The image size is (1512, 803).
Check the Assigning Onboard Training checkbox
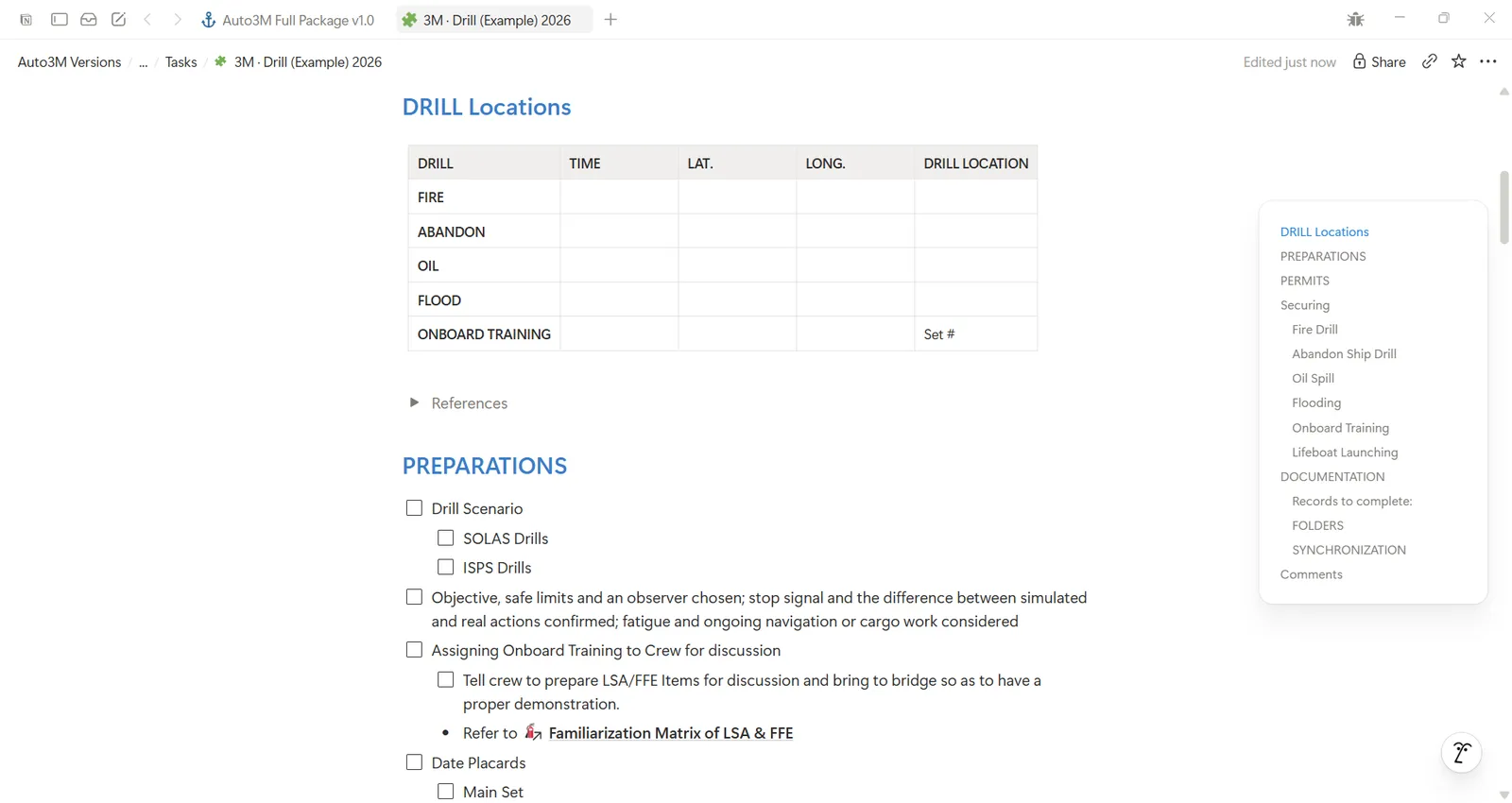coord(414,650)
